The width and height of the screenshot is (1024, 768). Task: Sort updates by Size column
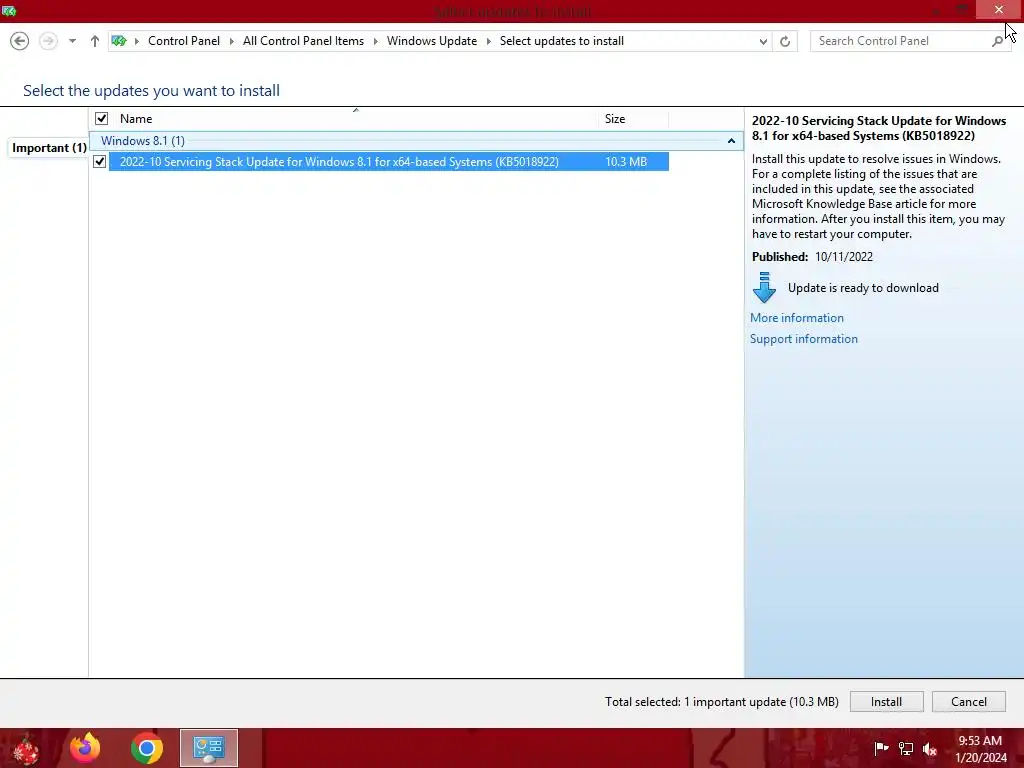pyautogui.click(x=615, y=119)
